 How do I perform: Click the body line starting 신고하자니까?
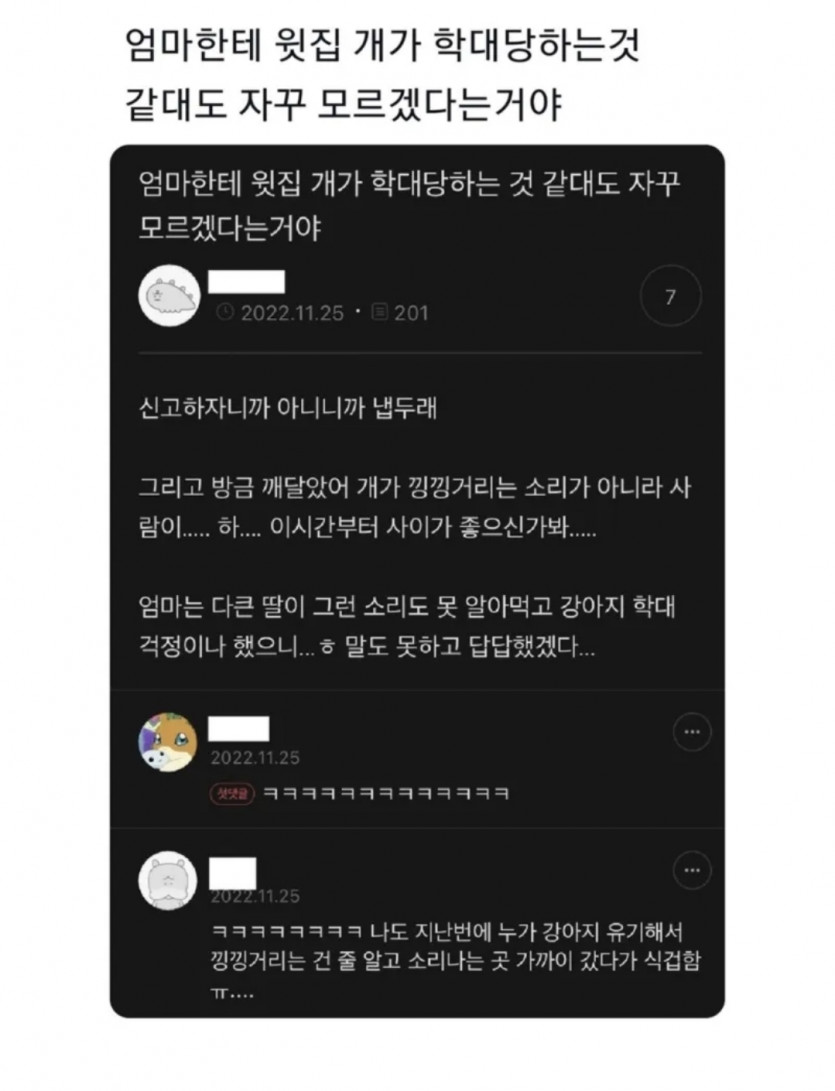click(x=288, y=408)
